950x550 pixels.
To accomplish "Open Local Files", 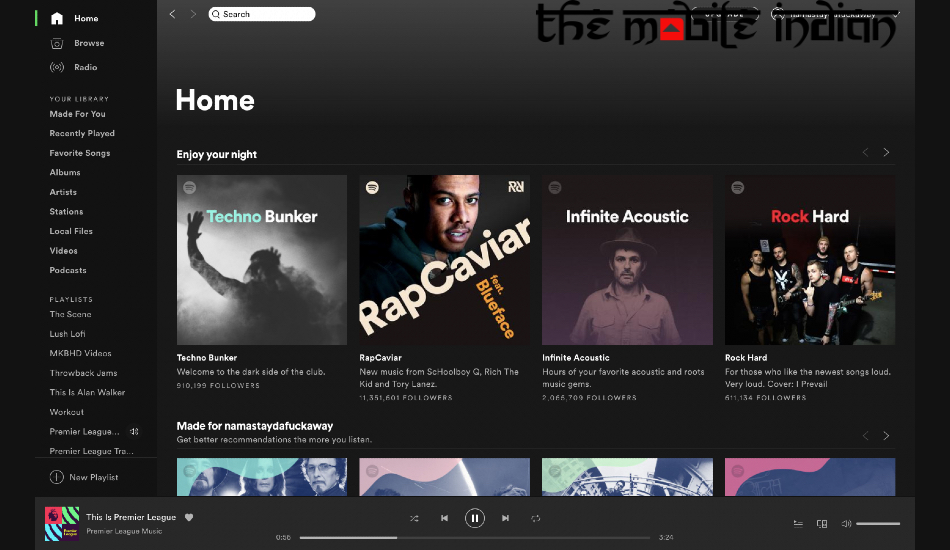I will [71, 231].
